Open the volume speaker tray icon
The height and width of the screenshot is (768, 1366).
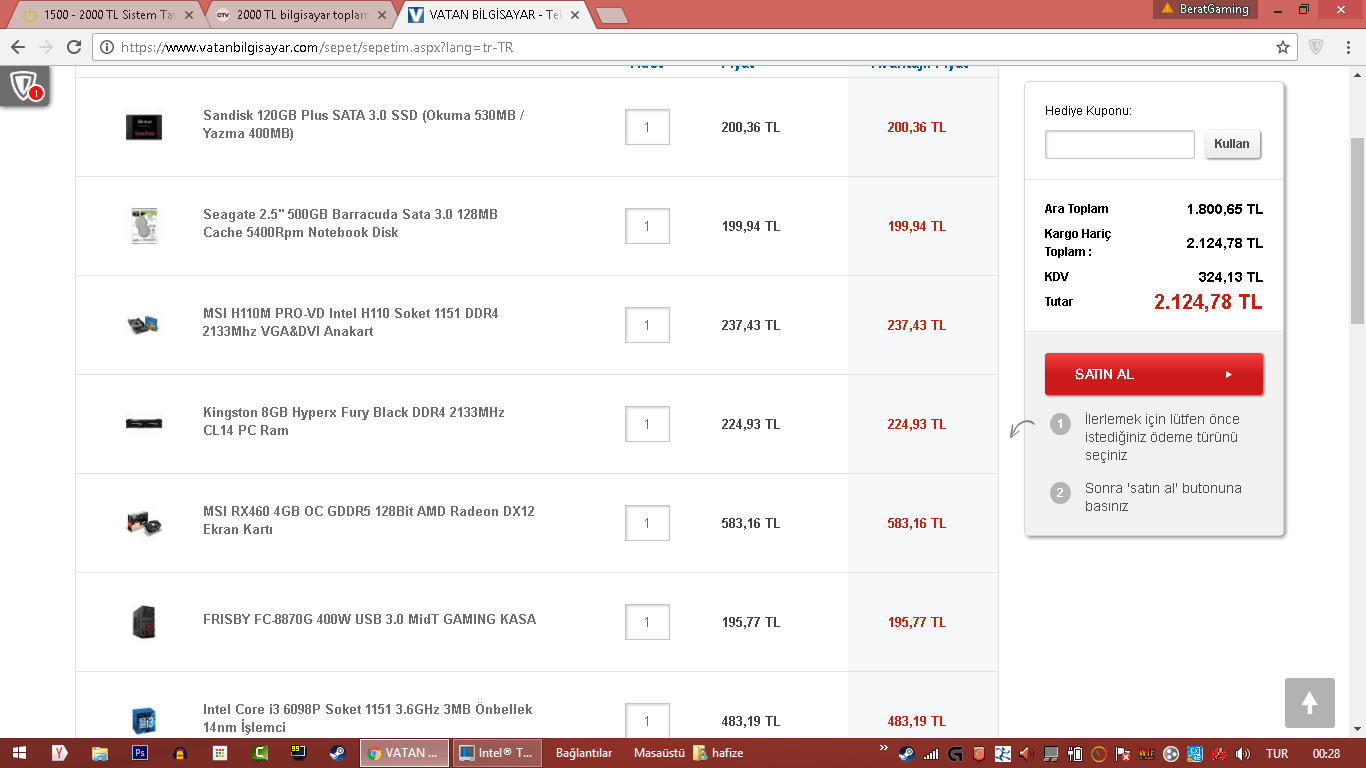point(1243,753)
